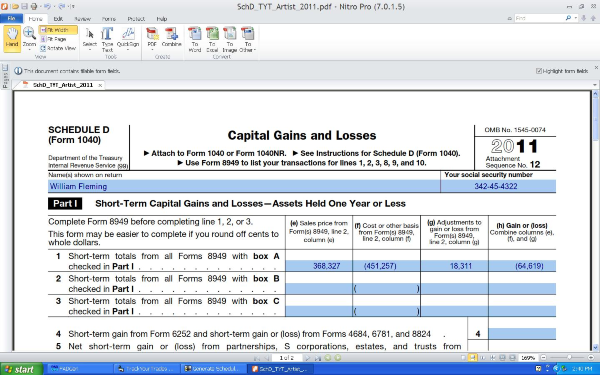This screenshot has height=375, width=600.
Task: Go to next page button
Action: (x=307, y=358)
